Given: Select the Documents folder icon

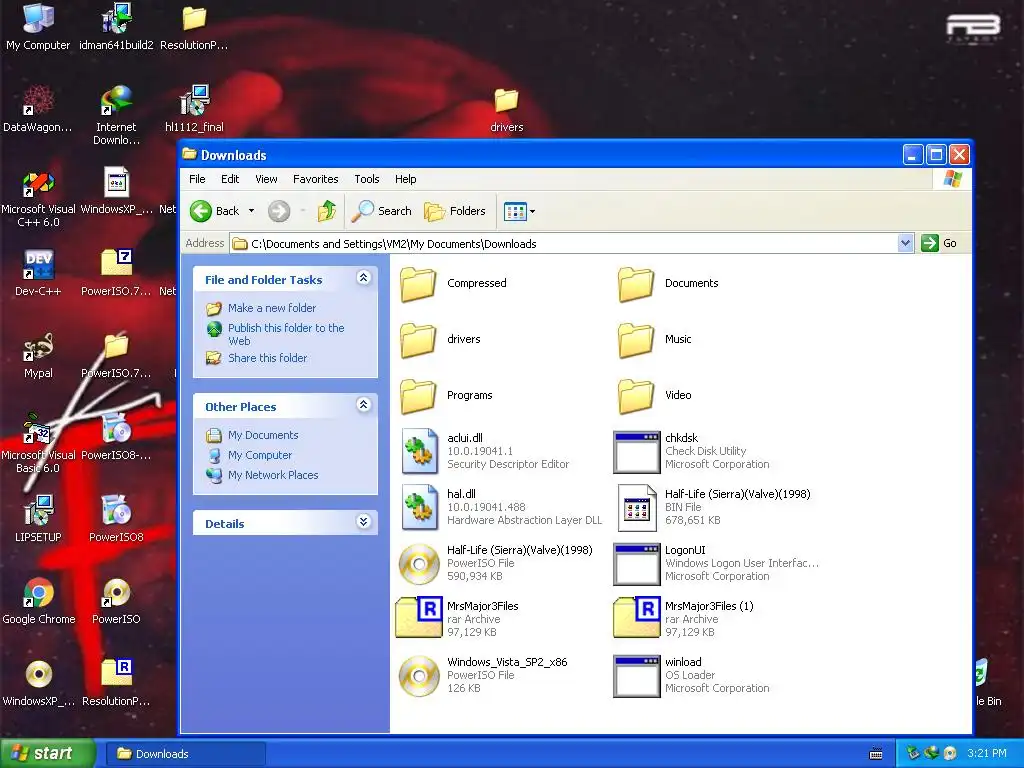Looking at the screenshot, I should coord(636,283).
